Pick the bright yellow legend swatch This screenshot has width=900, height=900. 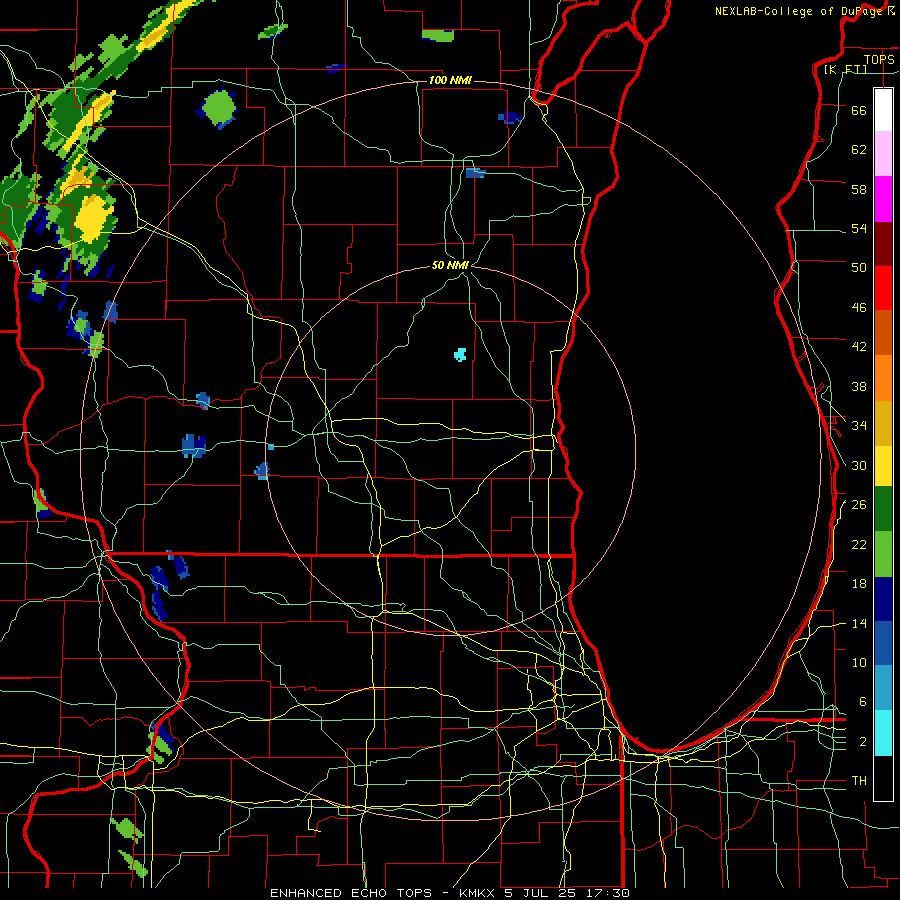[x=883, y=465]
